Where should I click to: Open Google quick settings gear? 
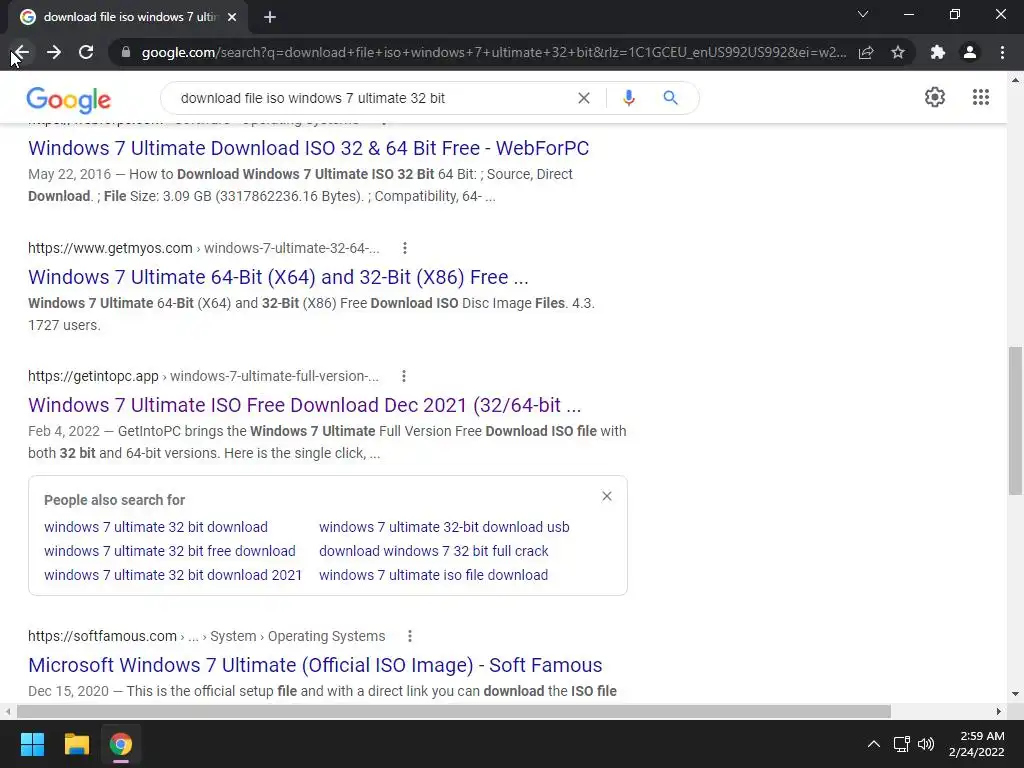pyautogui.click(x=935, y=97)
